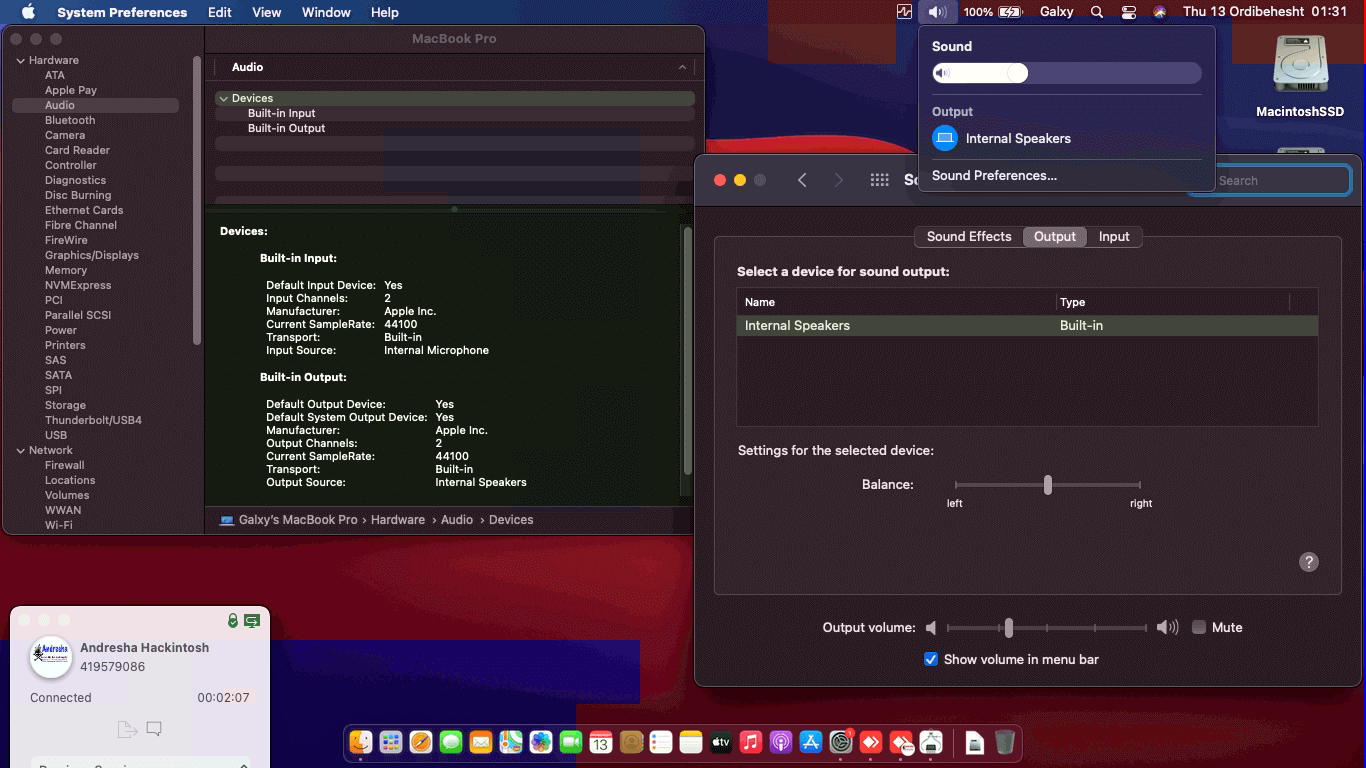Open Podcasts from the Dock
This screenshot has height=768, width=1366.
click(781, 742)
